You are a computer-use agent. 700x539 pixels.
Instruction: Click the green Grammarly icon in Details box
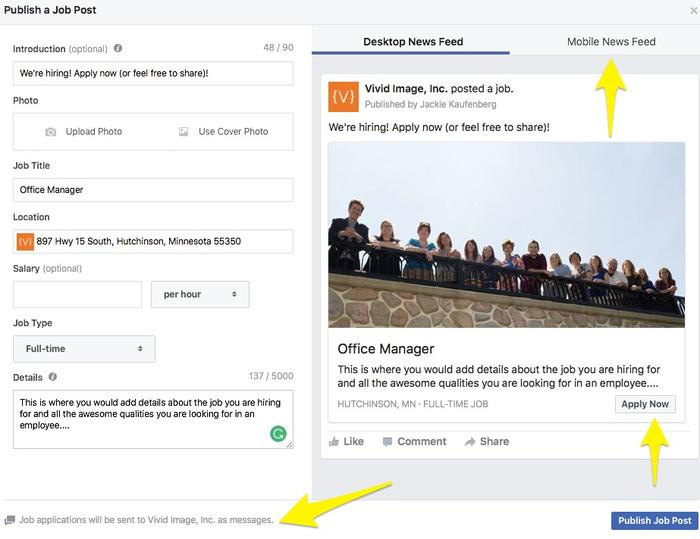click(x=278, y=433)
